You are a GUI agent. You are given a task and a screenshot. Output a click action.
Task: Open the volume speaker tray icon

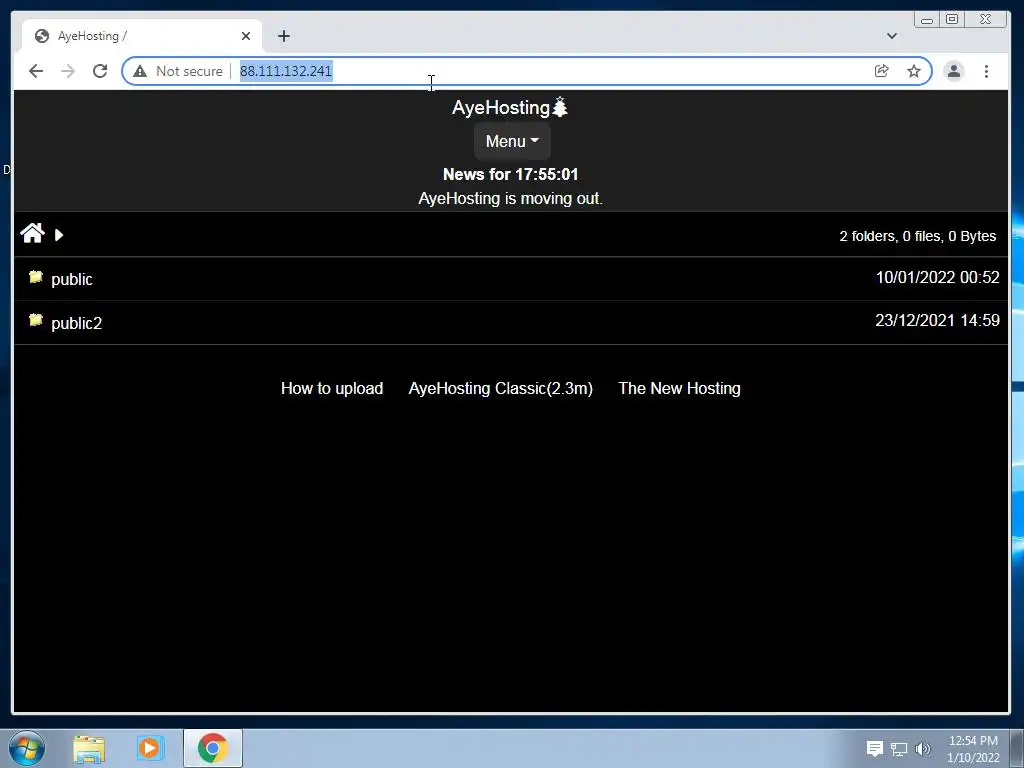tap(923, 749)
